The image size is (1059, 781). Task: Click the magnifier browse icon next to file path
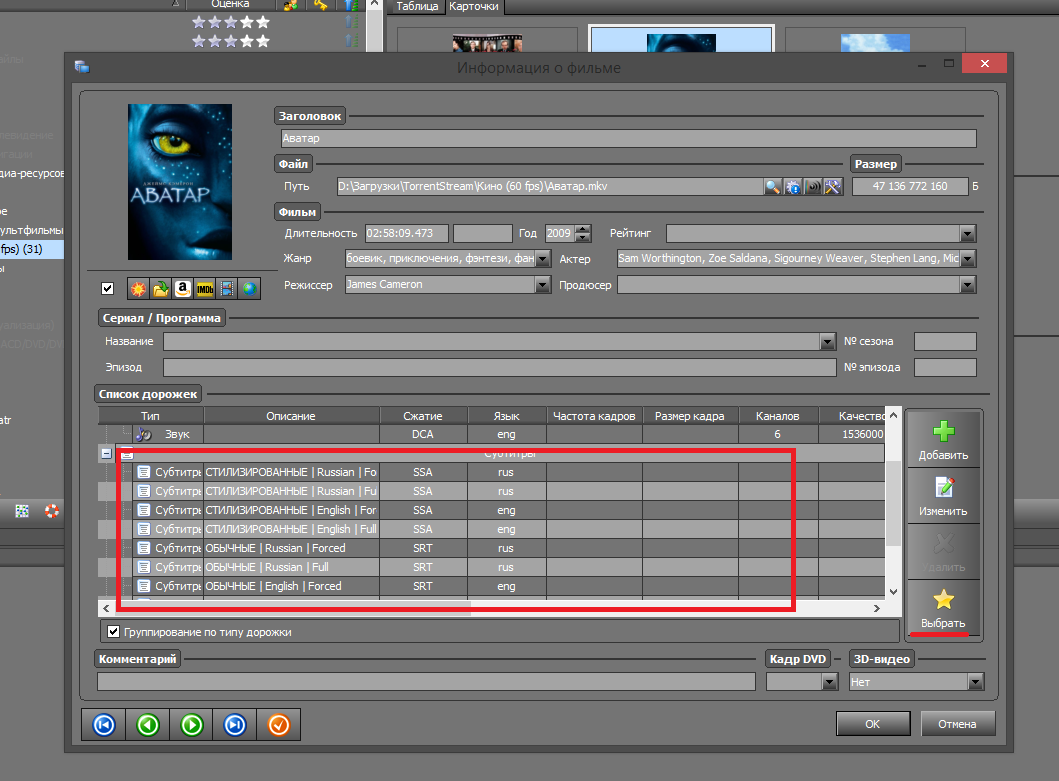773,186
